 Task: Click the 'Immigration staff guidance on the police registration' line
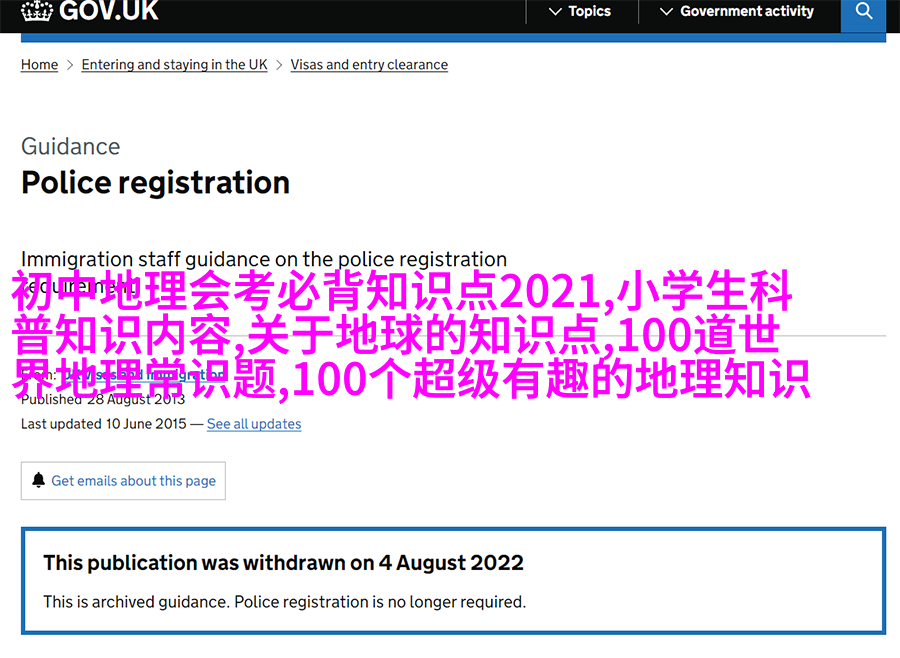pyautogui.click(x=264, y=260)
